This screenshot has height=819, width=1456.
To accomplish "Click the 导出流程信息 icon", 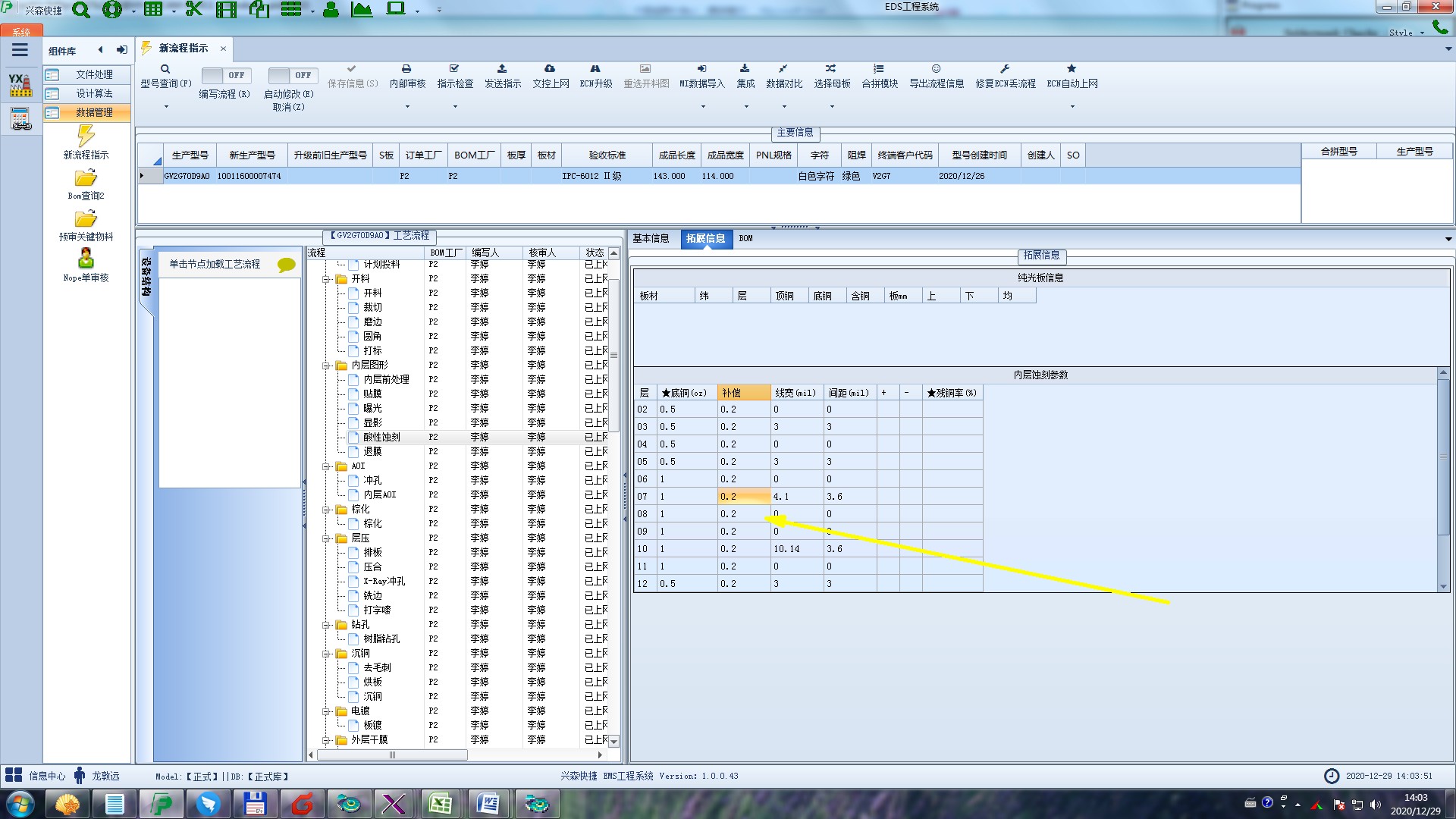I will 936,69.
